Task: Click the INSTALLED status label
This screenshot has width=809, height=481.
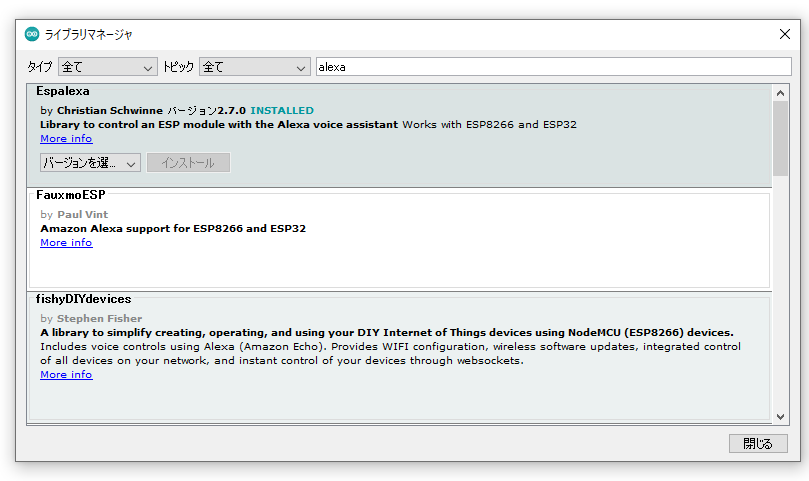Action: tap(282, 110)
